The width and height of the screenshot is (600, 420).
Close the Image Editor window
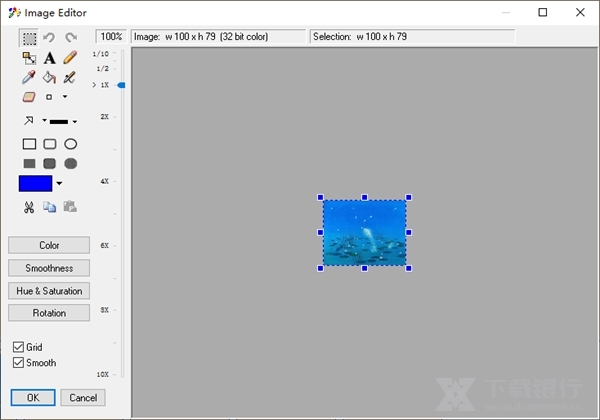pyautogui.click(x=580, y=12)
